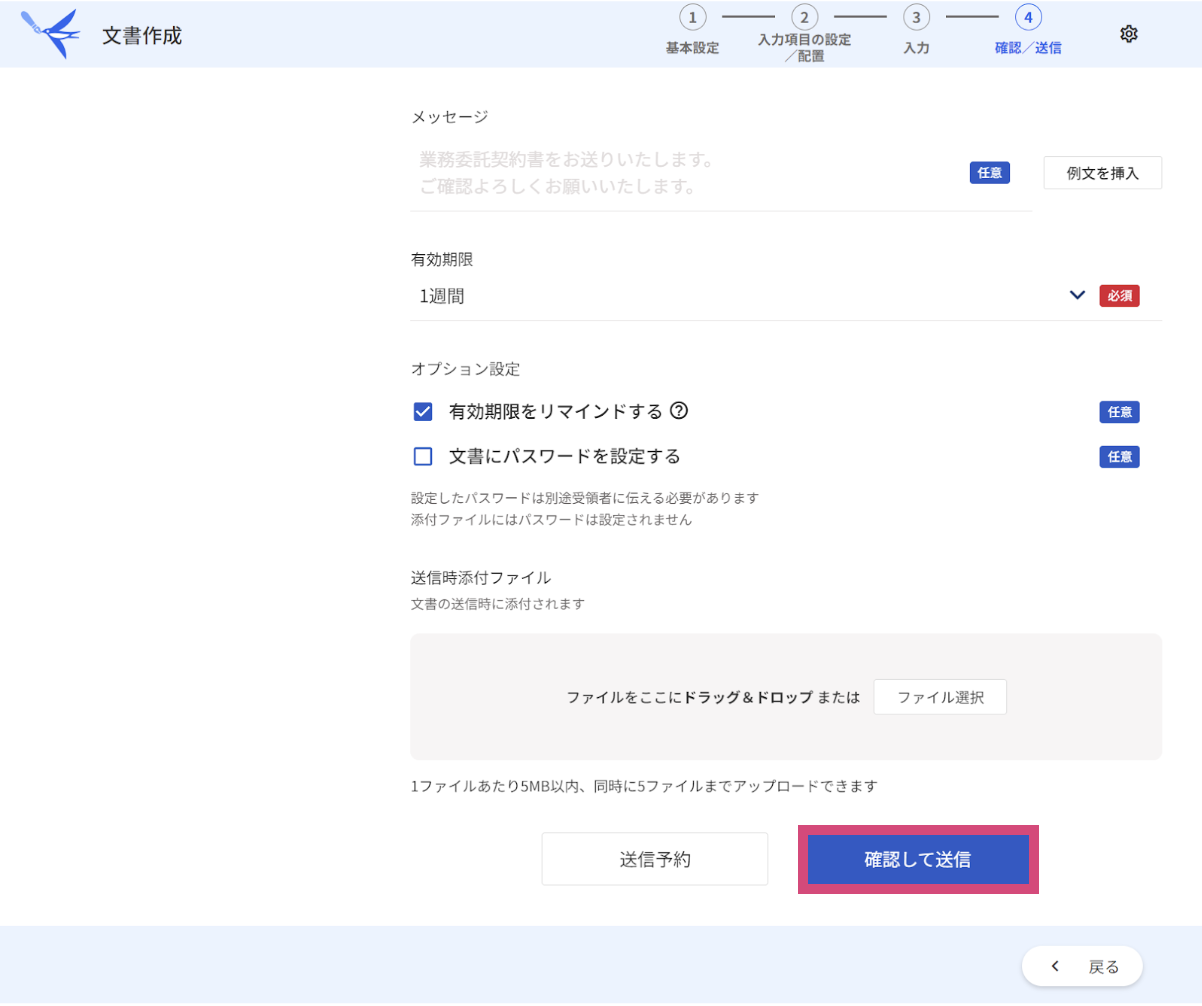Click the ファイル選択 button

tap(940, 697)
